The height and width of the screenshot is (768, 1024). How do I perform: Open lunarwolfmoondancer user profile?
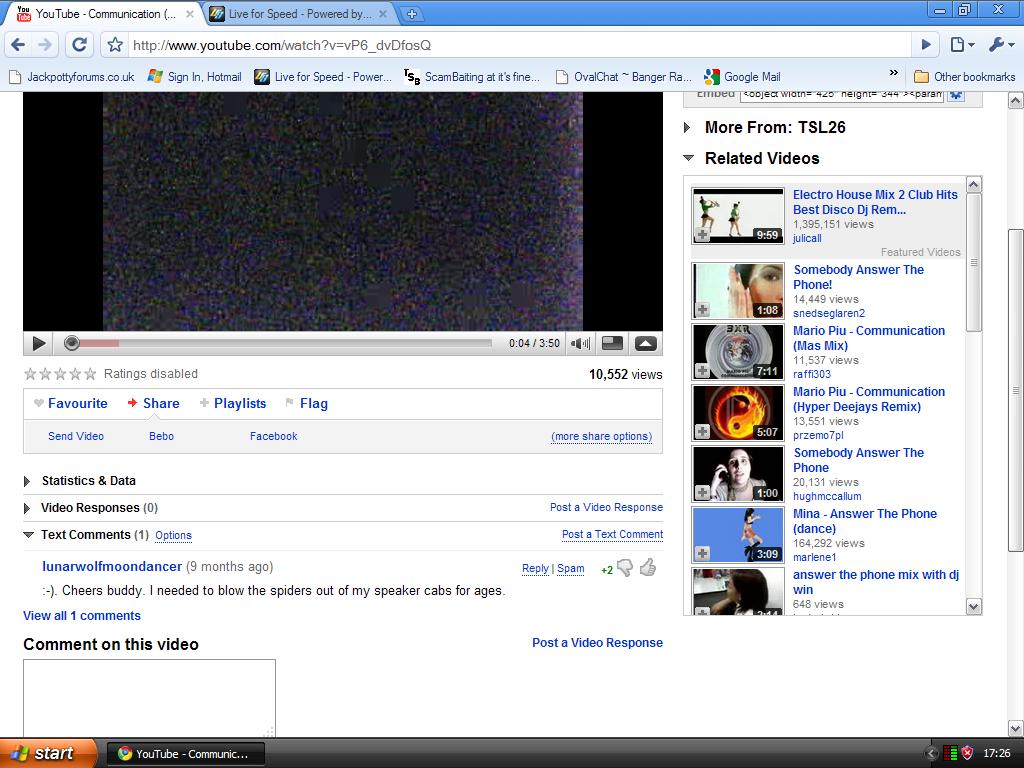tap(112, 567)
